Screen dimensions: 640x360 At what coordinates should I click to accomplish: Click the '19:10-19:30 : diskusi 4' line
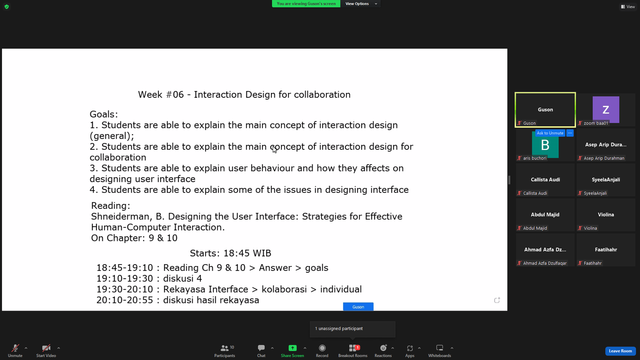149,278
